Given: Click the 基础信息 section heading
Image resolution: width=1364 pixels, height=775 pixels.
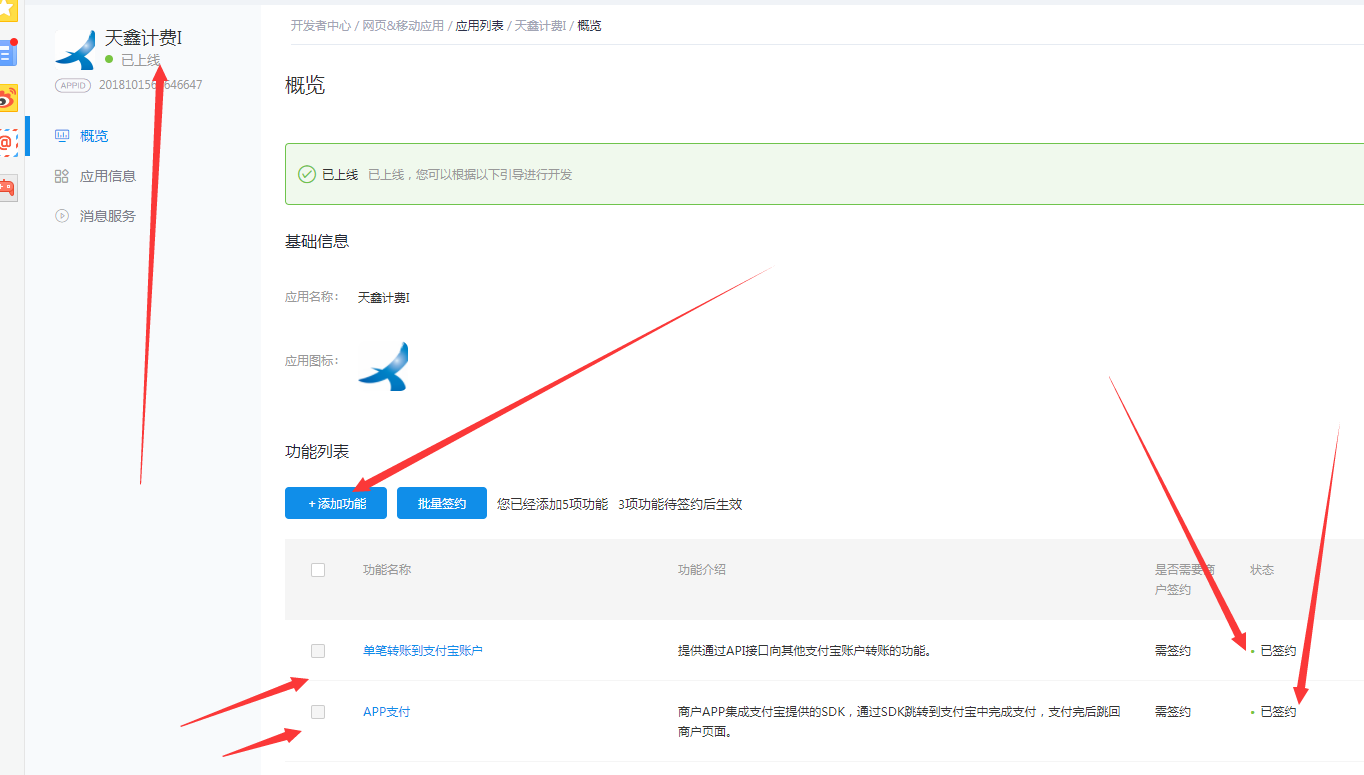Looking at the screenshot, I should pyautogui.click(x=317, y=241).
